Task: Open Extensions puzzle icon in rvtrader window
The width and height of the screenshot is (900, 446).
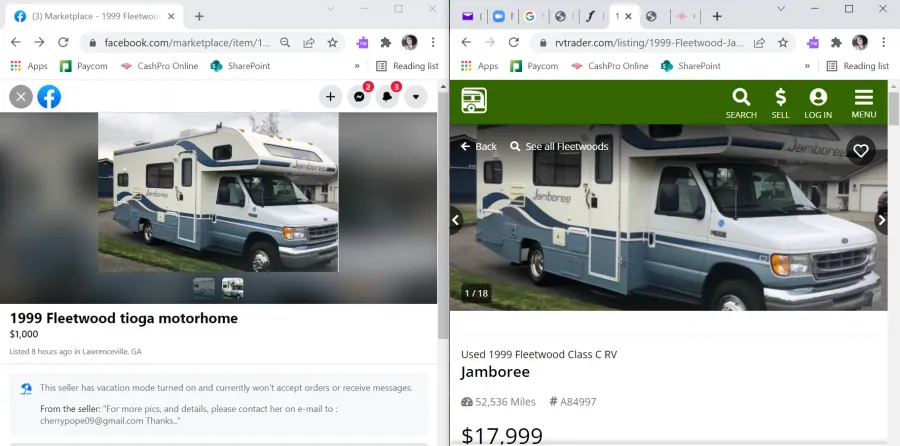Action: 836,42
